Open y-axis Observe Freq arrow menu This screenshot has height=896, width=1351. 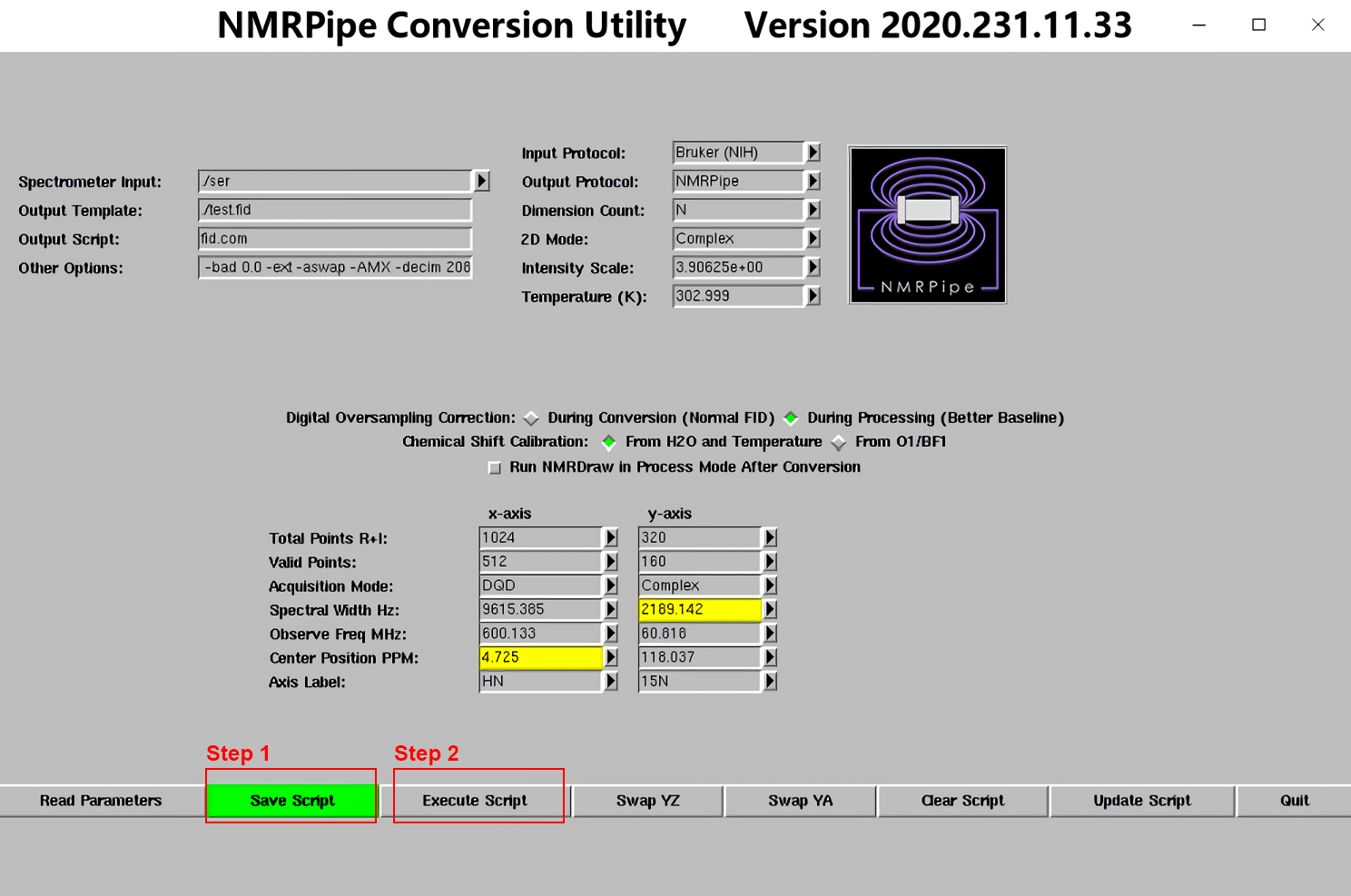[x=770, y=634]
